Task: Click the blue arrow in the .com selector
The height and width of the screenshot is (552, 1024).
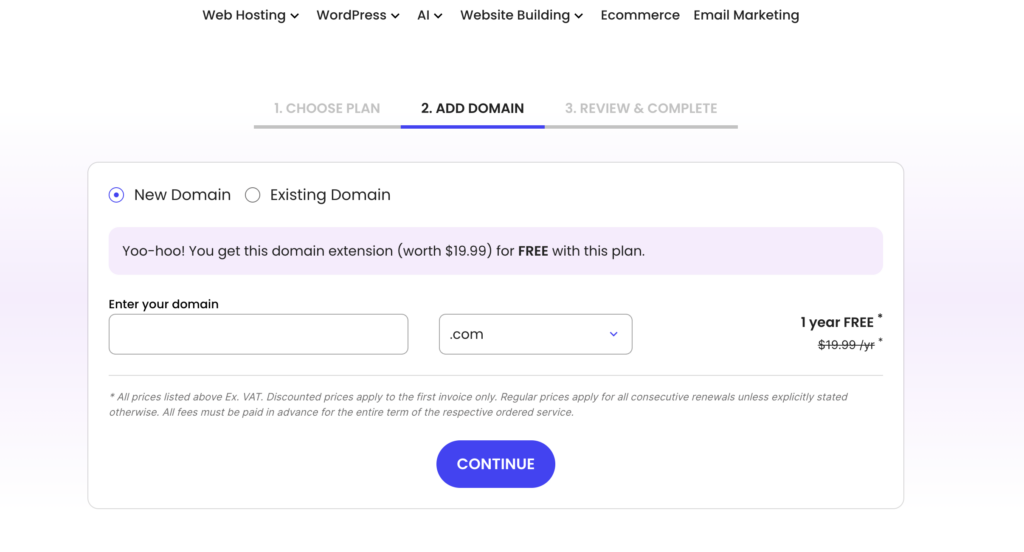Action: (614, 334)
